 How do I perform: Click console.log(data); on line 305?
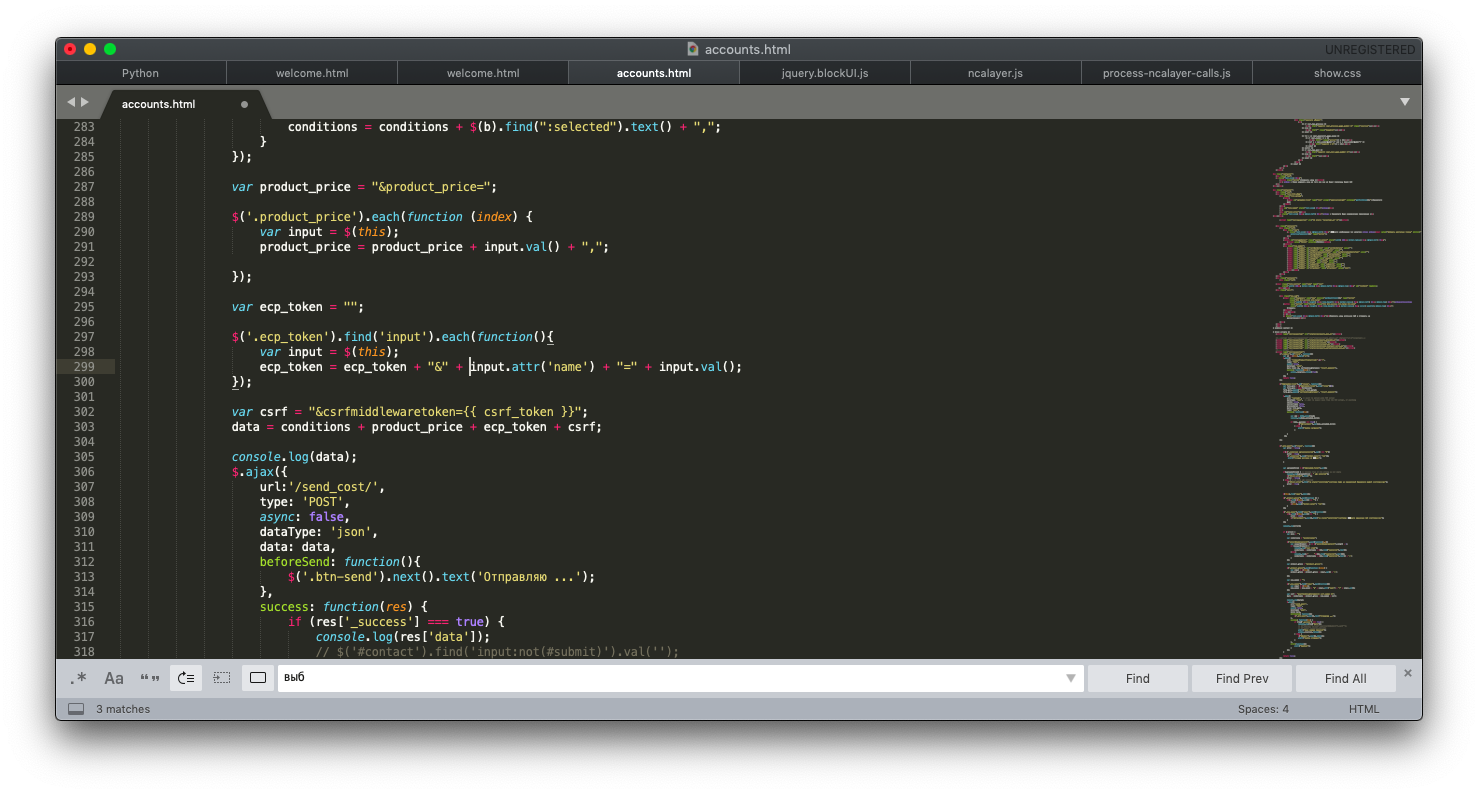click(294, 457)
